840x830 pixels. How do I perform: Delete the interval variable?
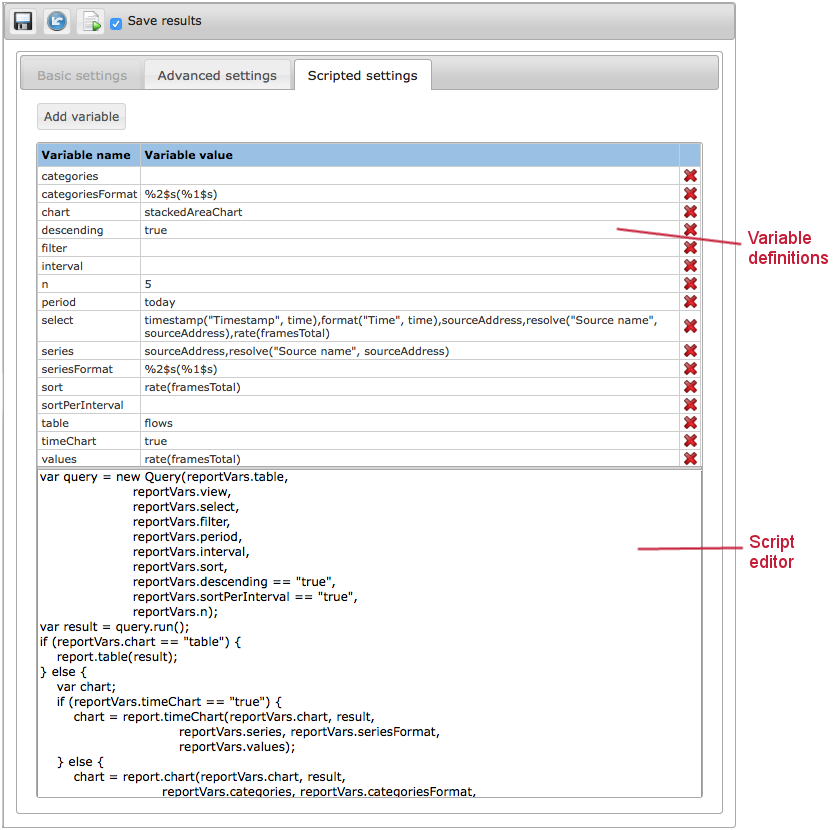pos(691,266)
